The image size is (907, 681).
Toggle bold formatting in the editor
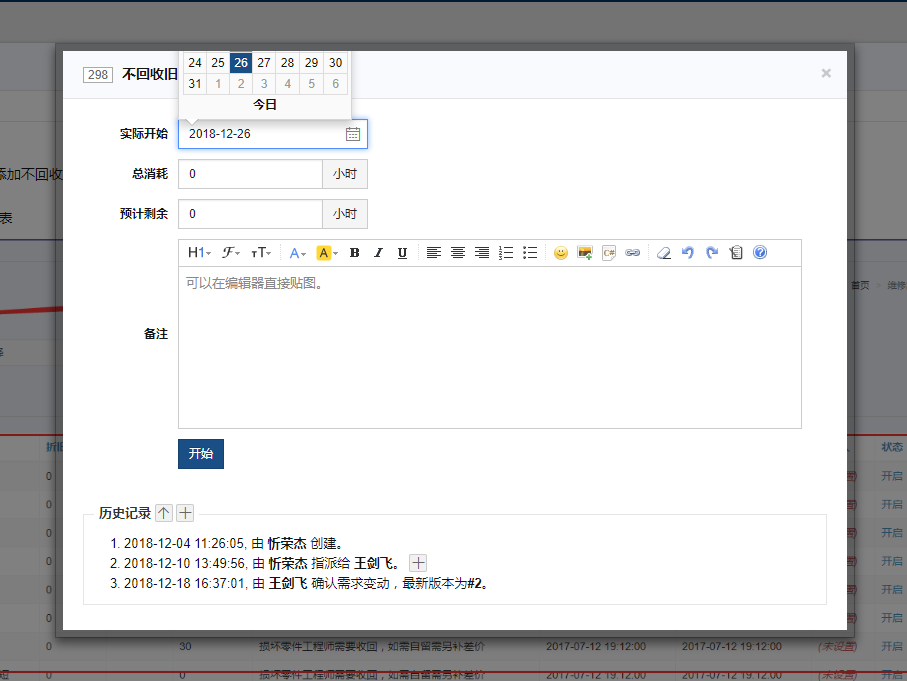click(354, 253)
